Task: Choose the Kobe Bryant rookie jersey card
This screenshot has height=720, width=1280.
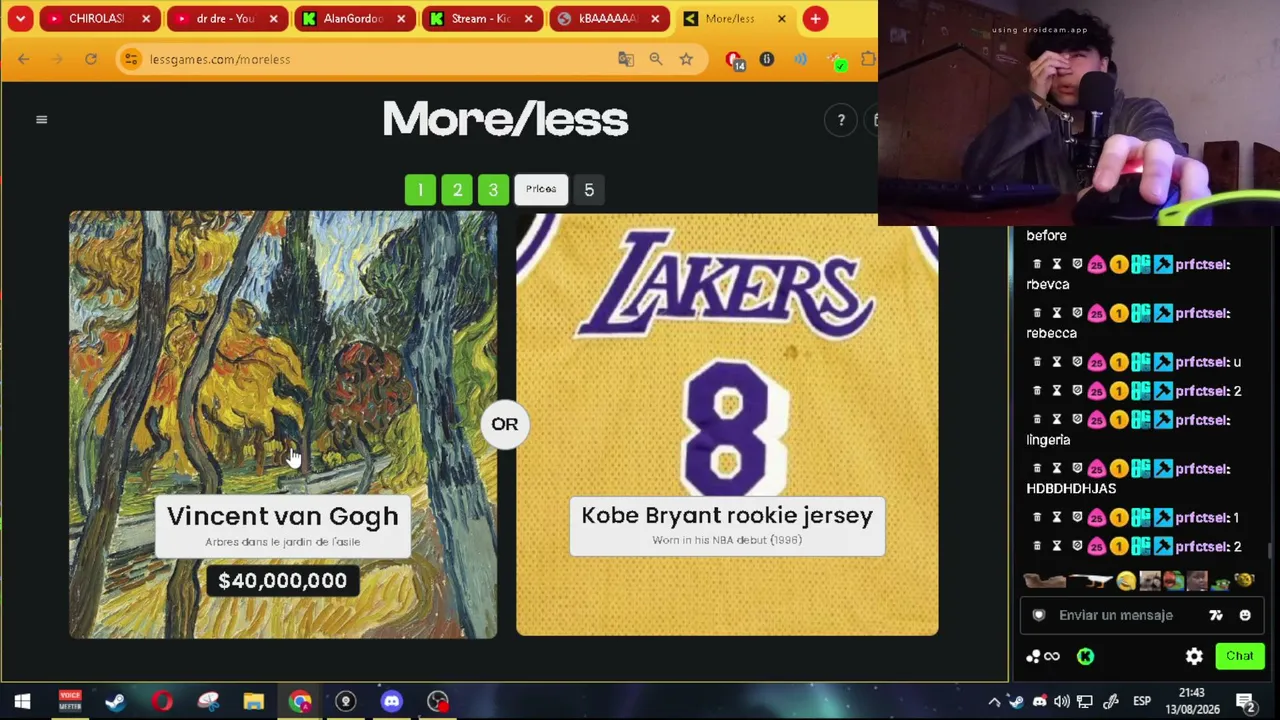Action: pyautogui.click(x=727, y=424)
